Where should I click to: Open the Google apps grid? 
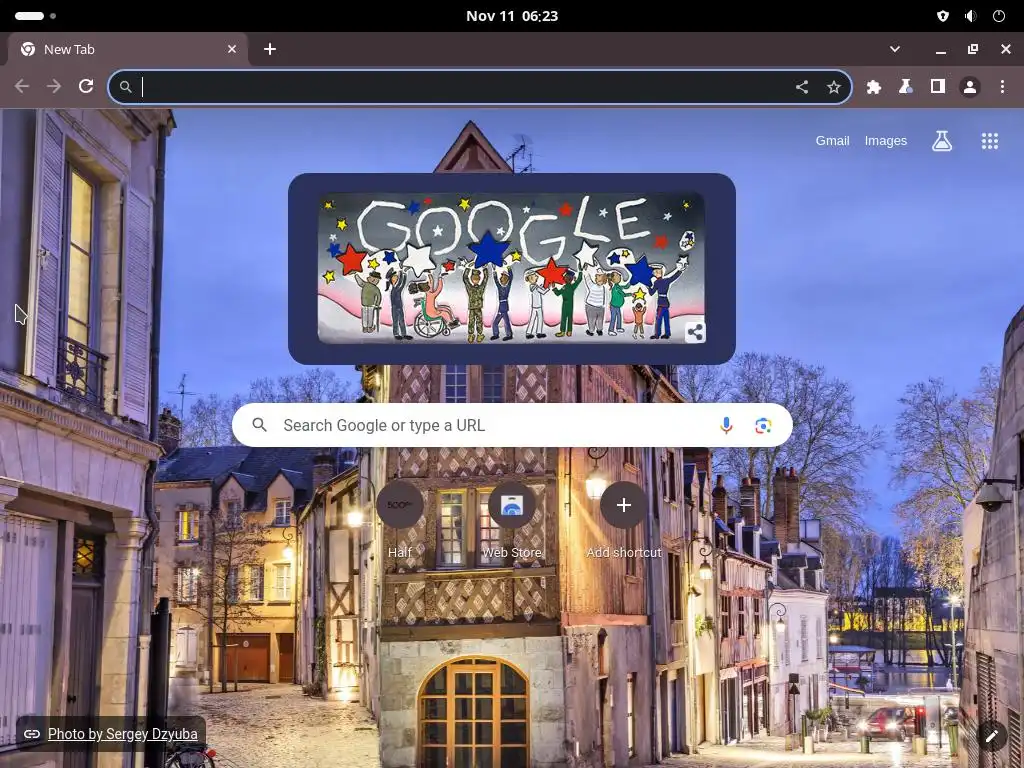pos(989,140)
